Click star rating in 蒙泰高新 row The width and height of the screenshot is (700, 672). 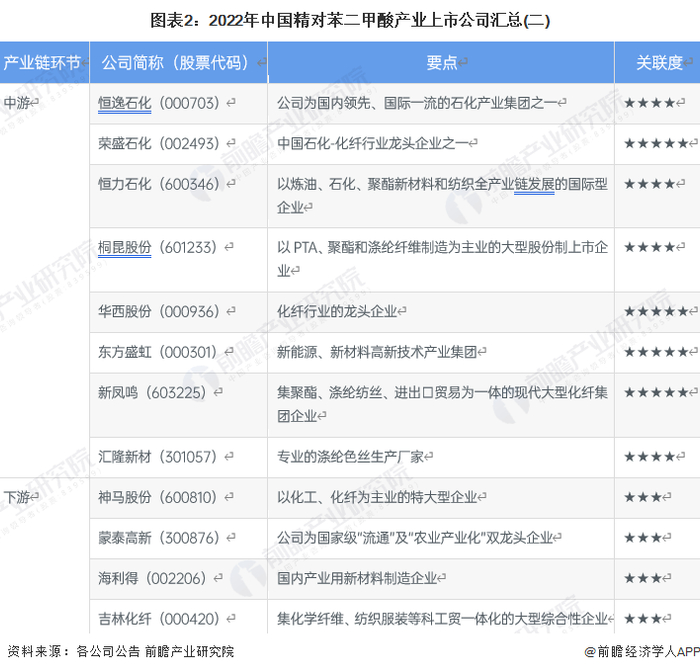pyautogui.click(x=643, y=538)
